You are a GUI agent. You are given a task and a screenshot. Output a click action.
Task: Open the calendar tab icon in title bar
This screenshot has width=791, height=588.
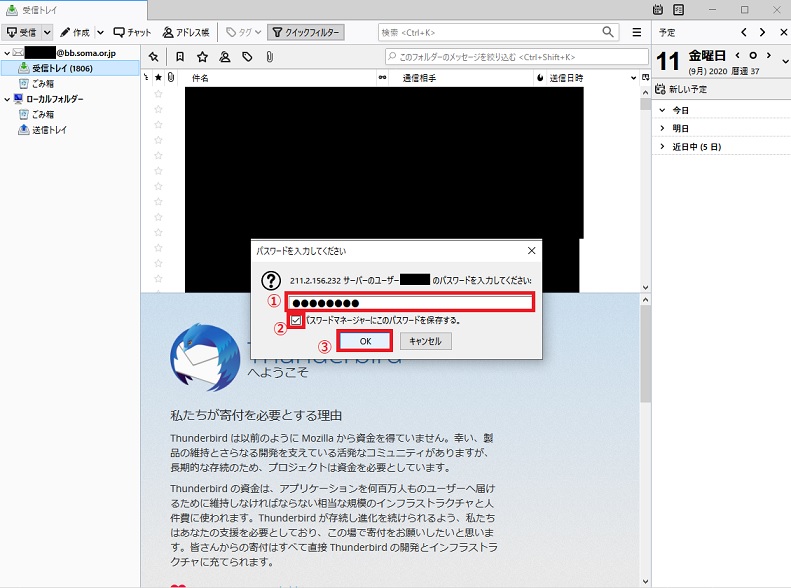tap(658, 9)
